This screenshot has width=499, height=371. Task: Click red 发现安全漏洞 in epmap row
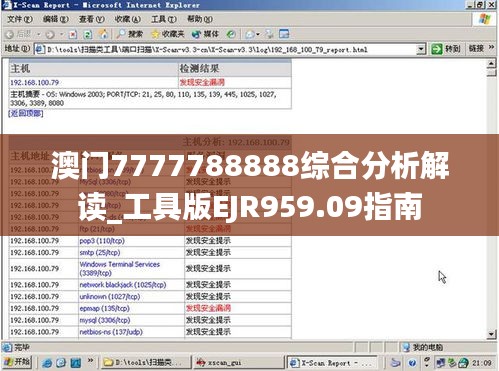[x=208, y=308]
